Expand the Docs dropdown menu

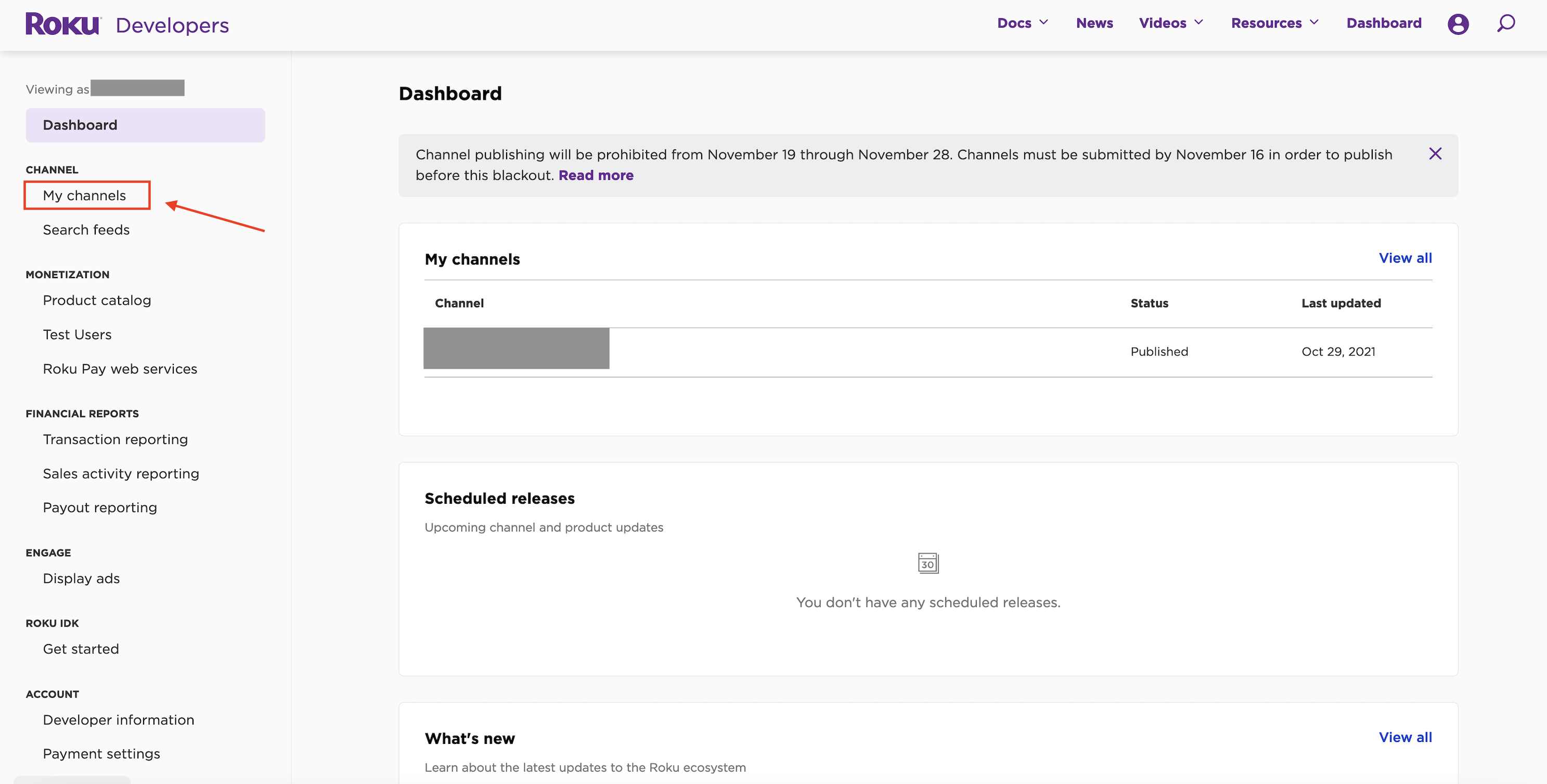[1022, 23]
